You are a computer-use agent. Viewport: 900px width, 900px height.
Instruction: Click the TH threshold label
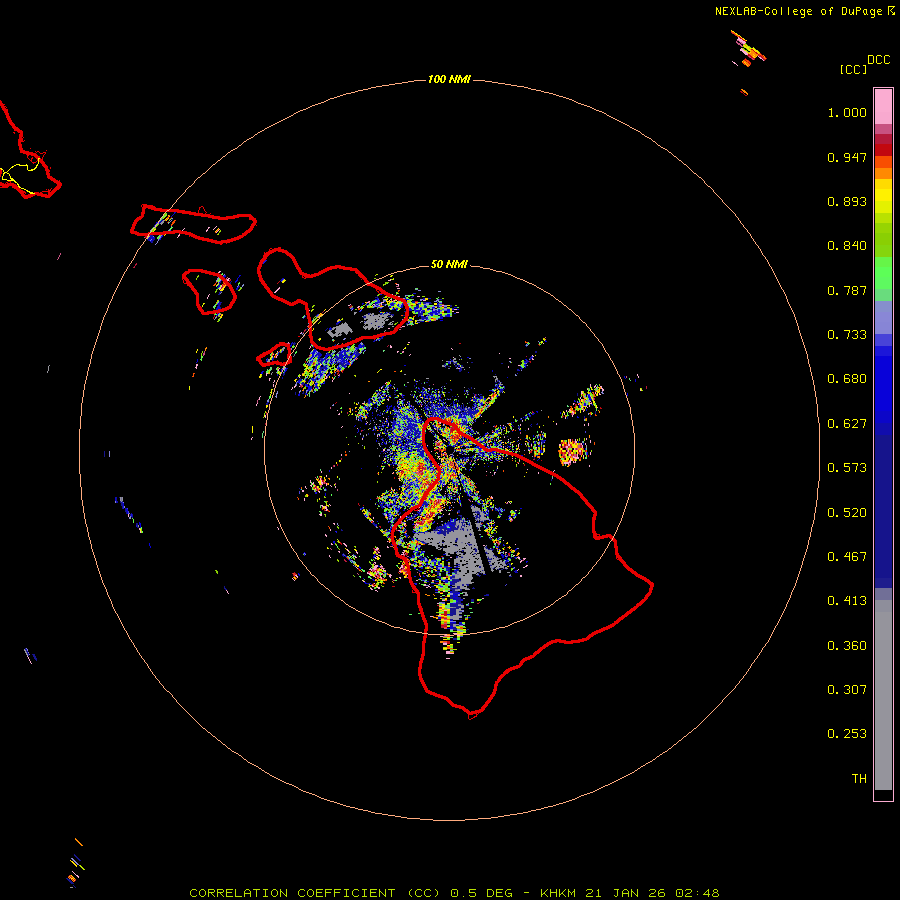coord(859,779)
